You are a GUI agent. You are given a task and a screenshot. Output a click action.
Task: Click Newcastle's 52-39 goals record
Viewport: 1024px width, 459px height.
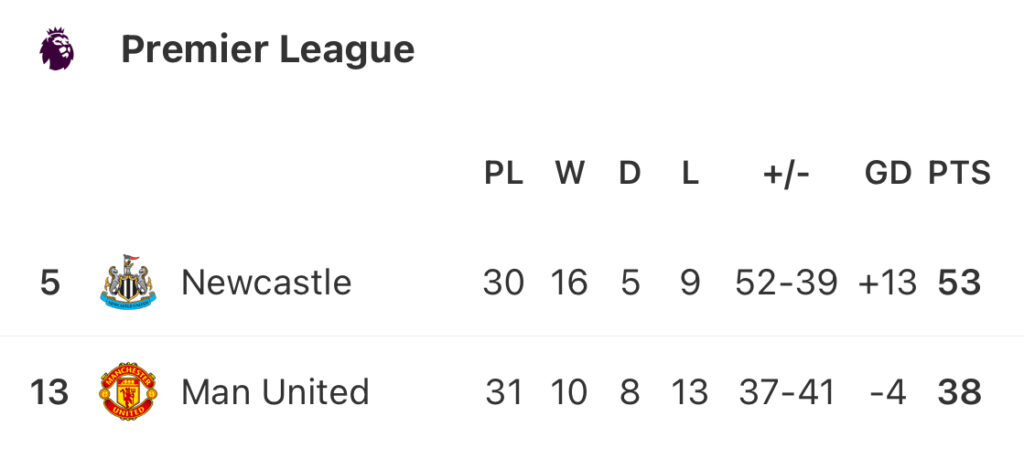786,283
